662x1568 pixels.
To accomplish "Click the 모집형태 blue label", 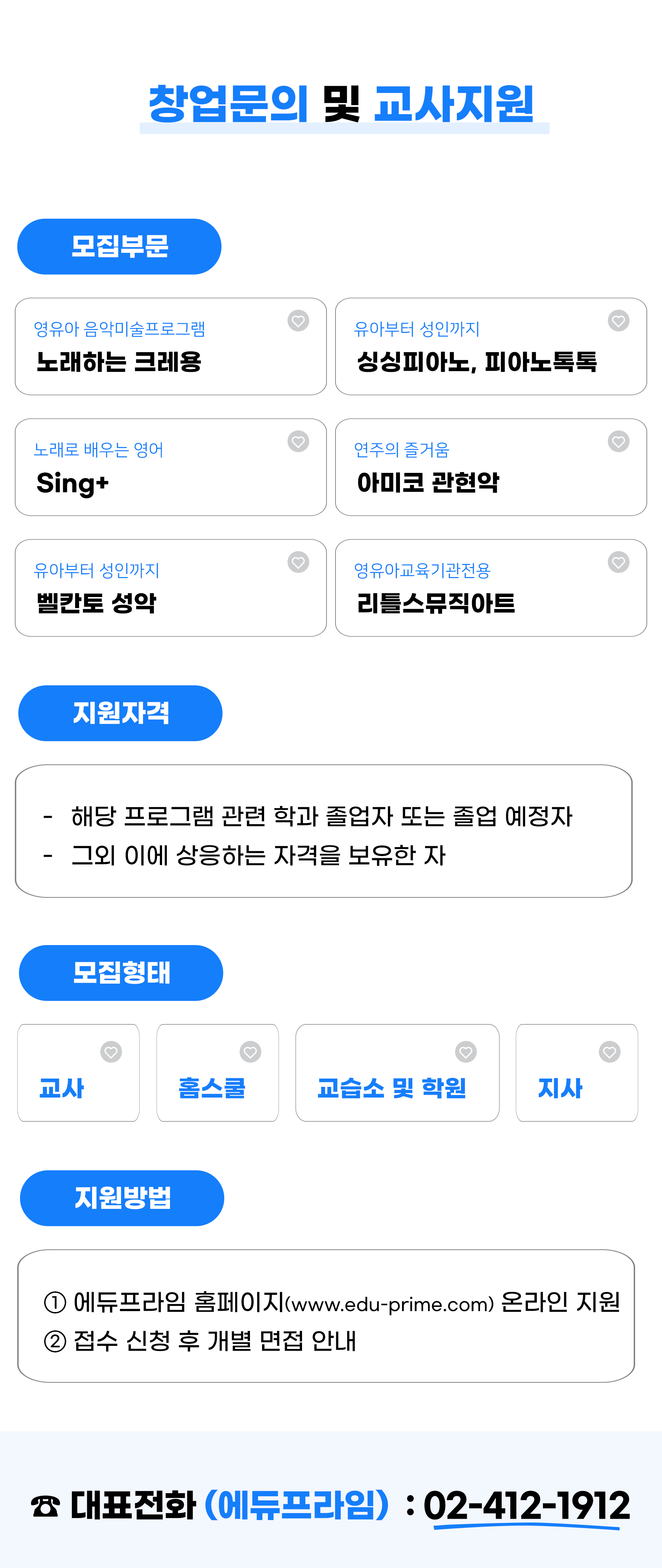I will [x=121, y=973].
